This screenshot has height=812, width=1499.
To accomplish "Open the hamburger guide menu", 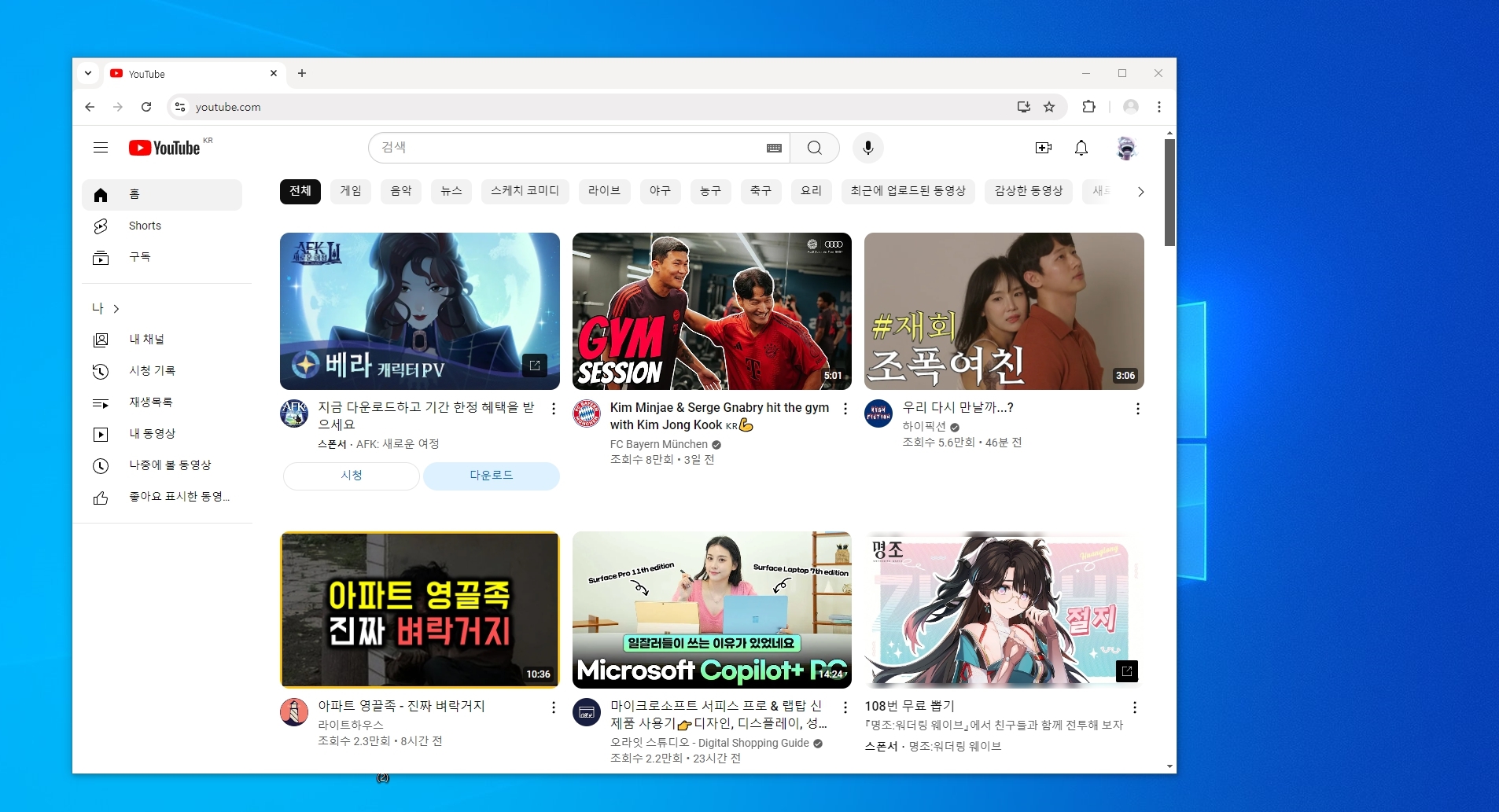I will point(101,148).
